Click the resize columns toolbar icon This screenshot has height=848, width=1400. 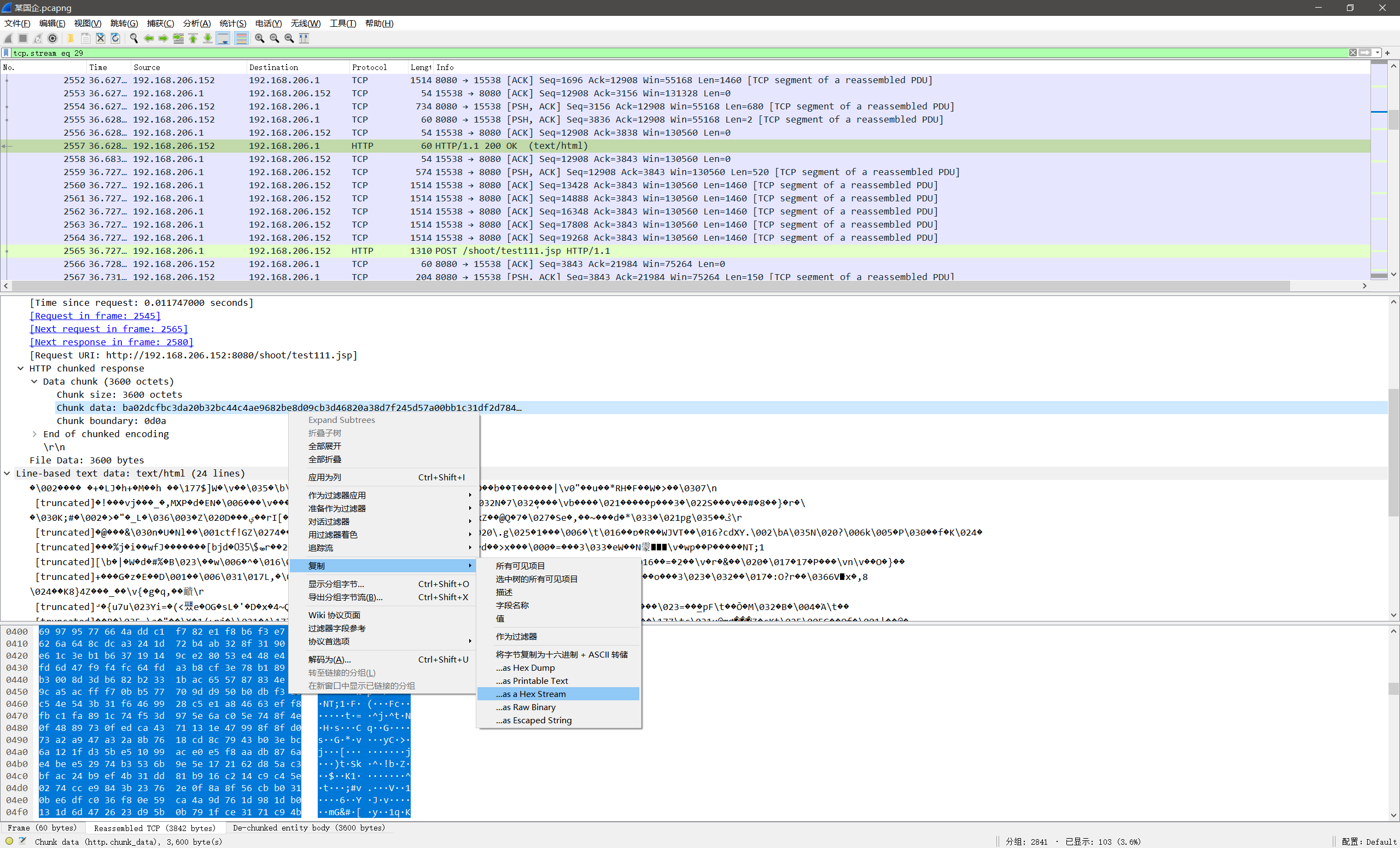[304, 38]
